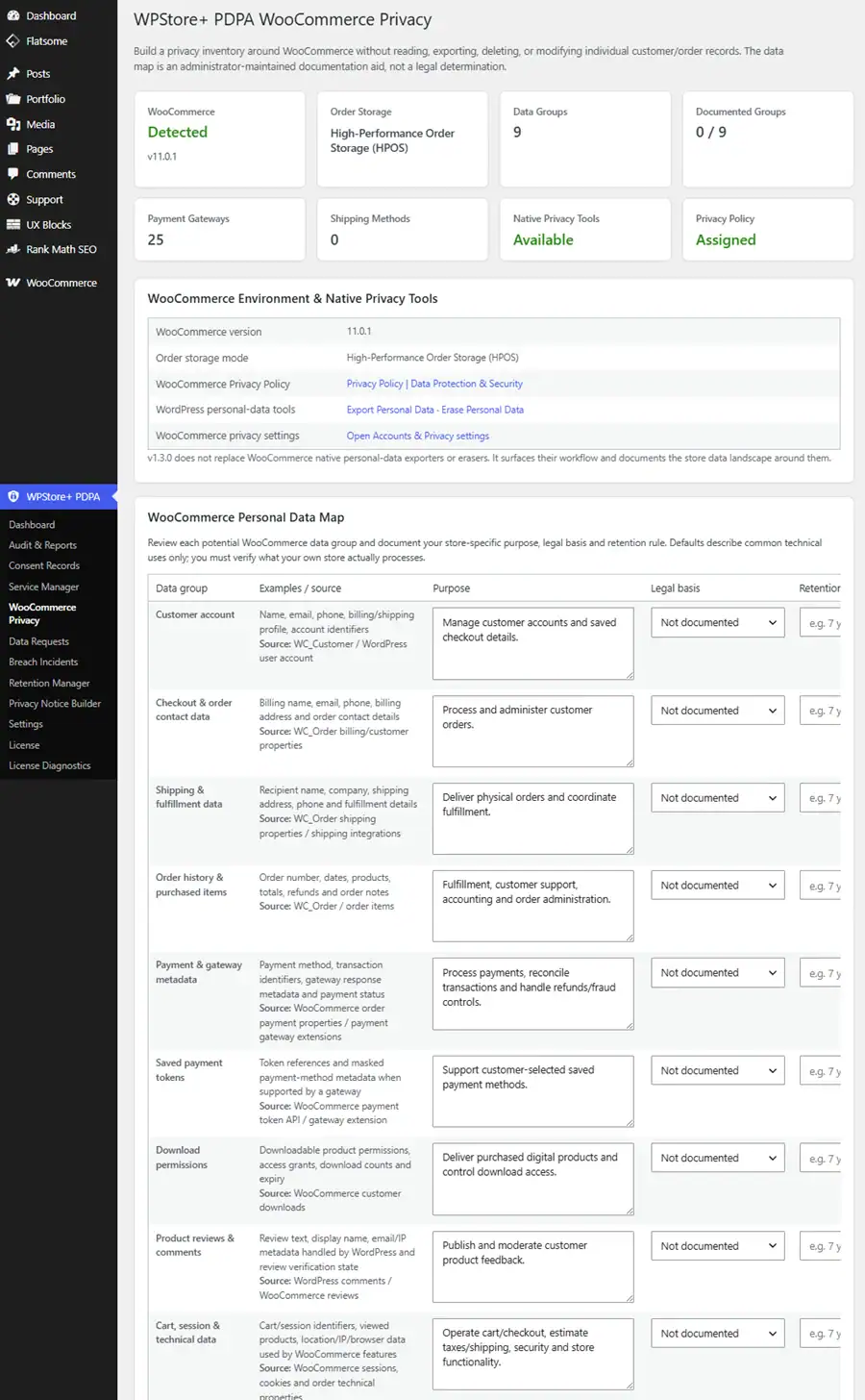Click the '0 / 9' Documented Groups value
Viewport: 865px width, 1400px height.
click(x=711, y=133)
